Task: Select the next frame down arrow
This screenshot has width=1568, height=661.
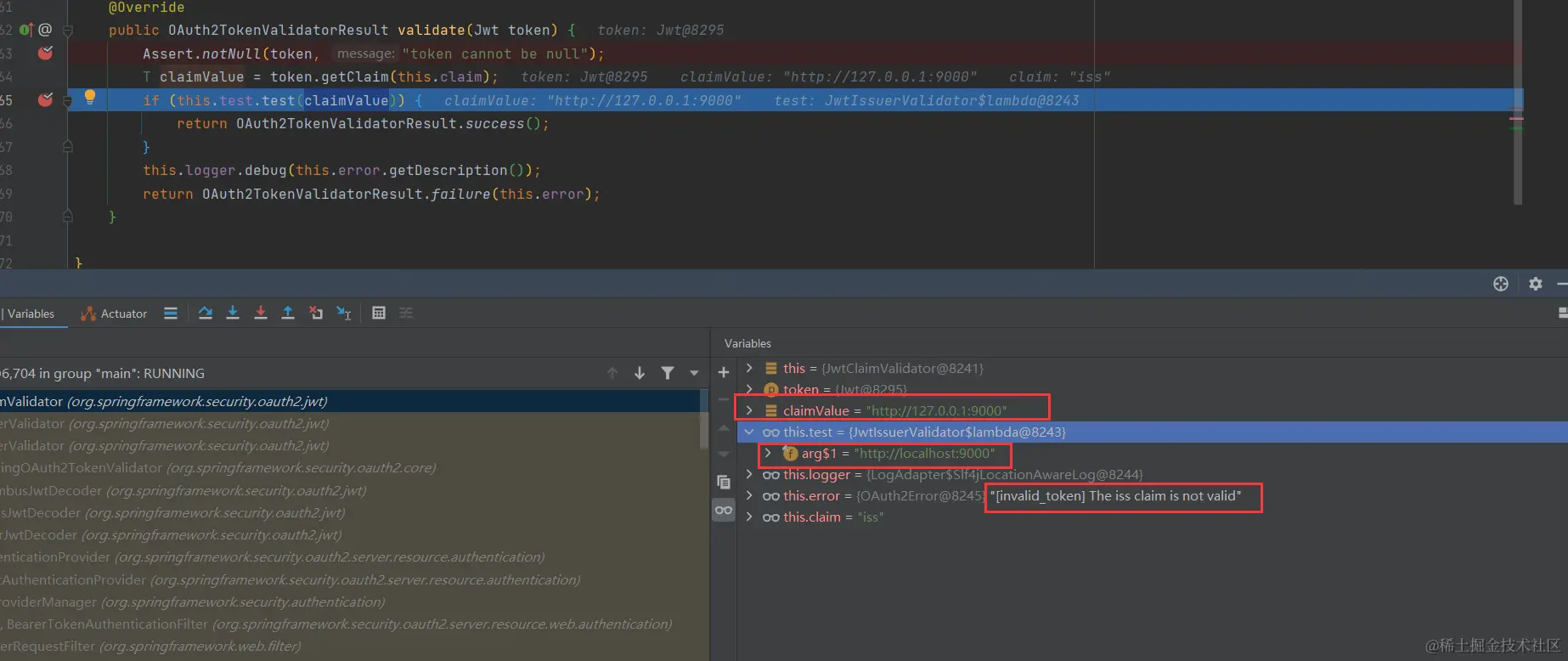Action: coord(640,373)
